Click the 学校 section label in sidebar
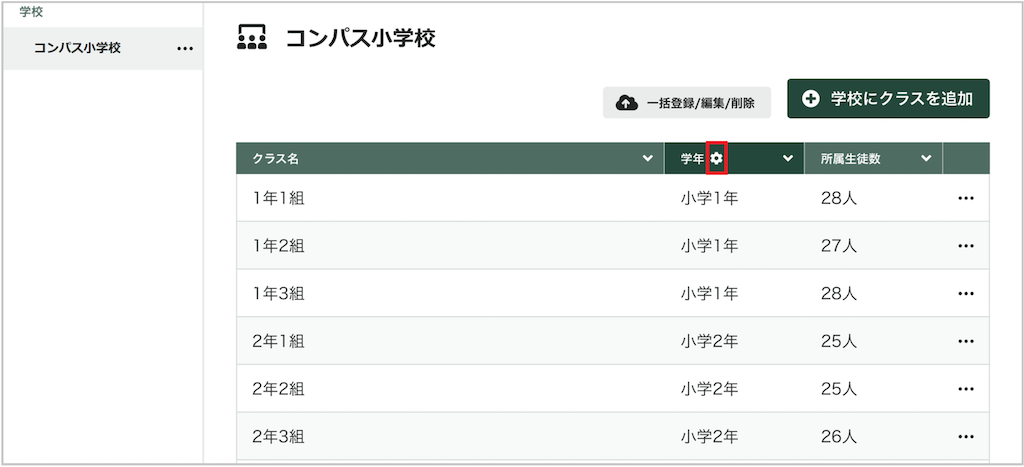The width and height of the screenshot is (1024, 467). pos(30,12)
